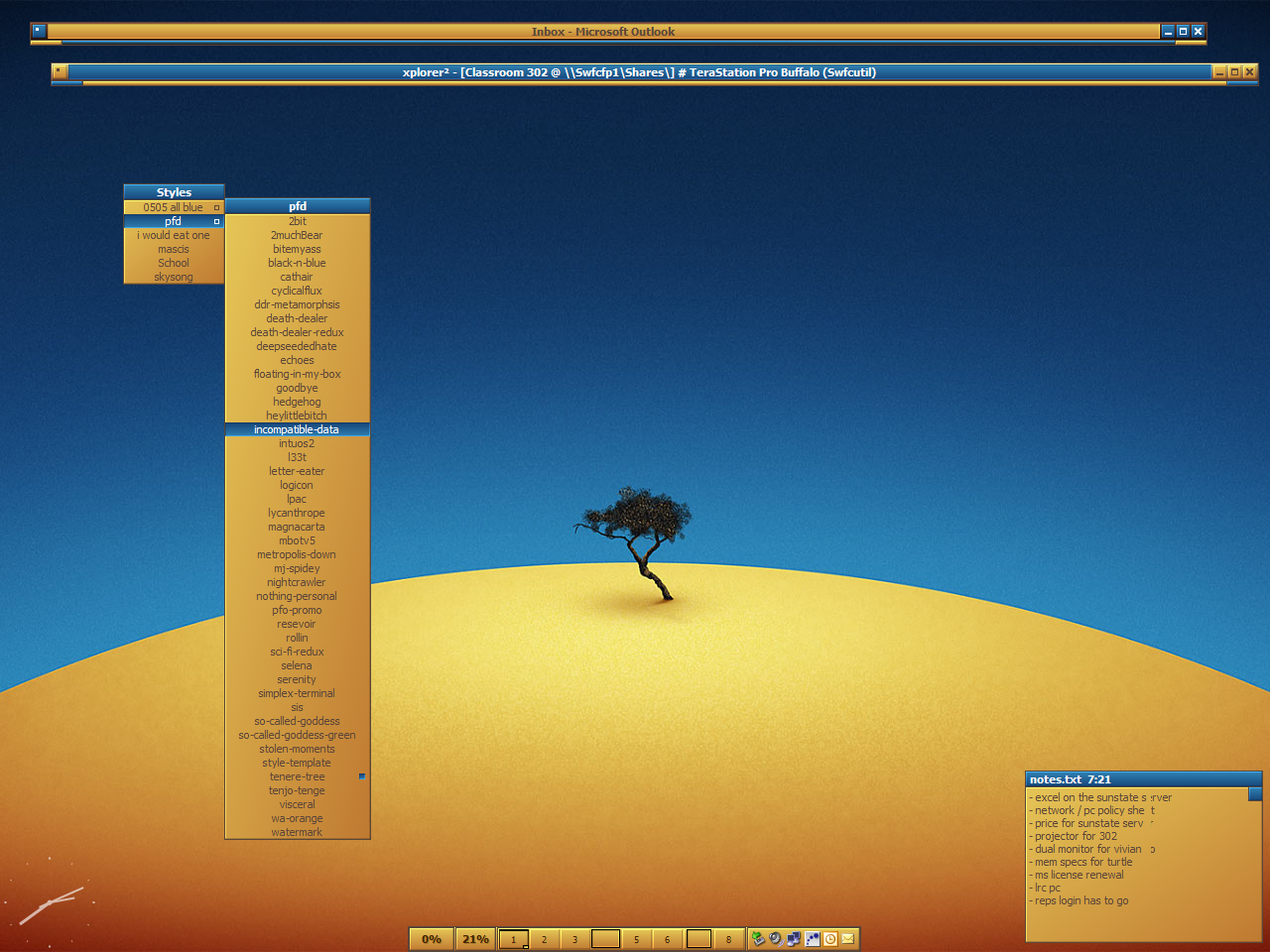Image resolution: width=1270 pixels, height=952 pixels.
Task: Select the logicon style
Action: (298, 485)
